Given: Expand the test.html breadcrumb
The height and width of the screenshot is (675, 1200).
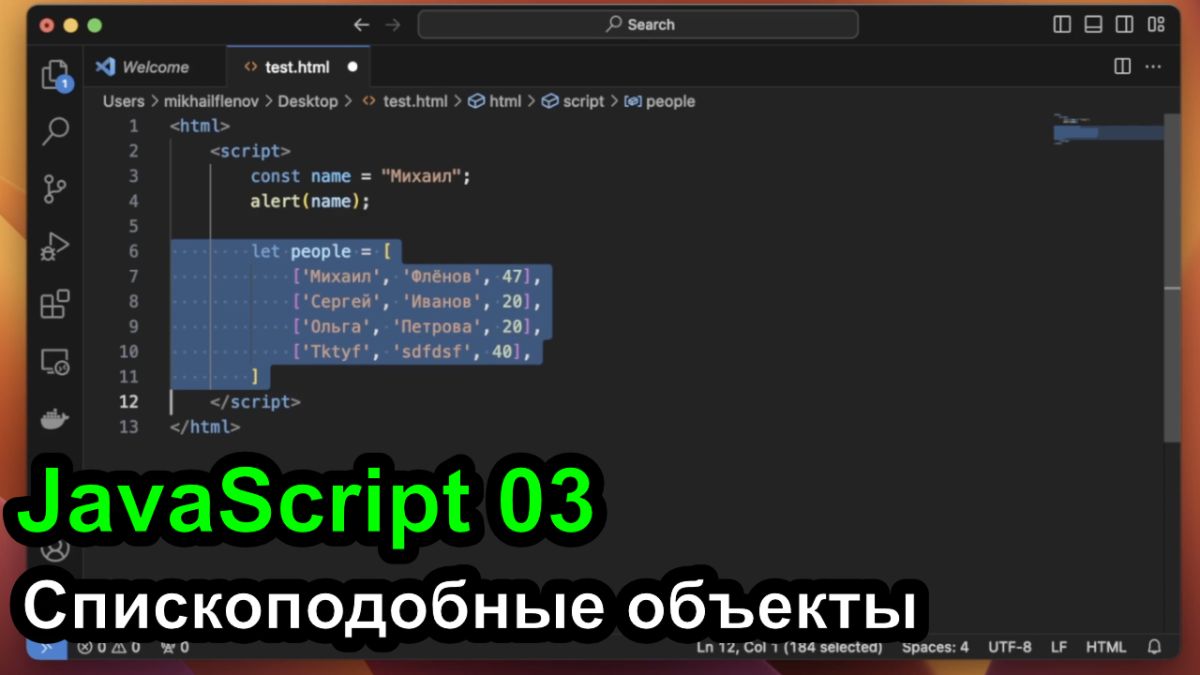Looking at the screenshot, I should [404, 101].
